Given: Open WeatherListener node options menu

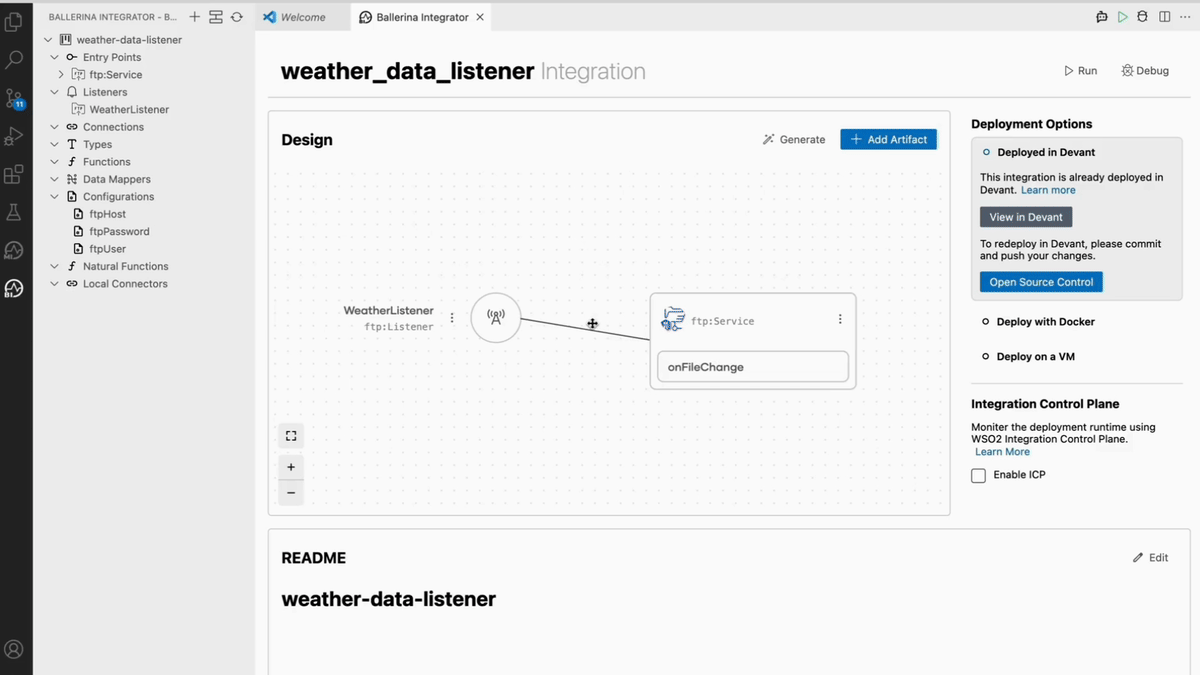Looking at the screenshot, I should point(452,318).
